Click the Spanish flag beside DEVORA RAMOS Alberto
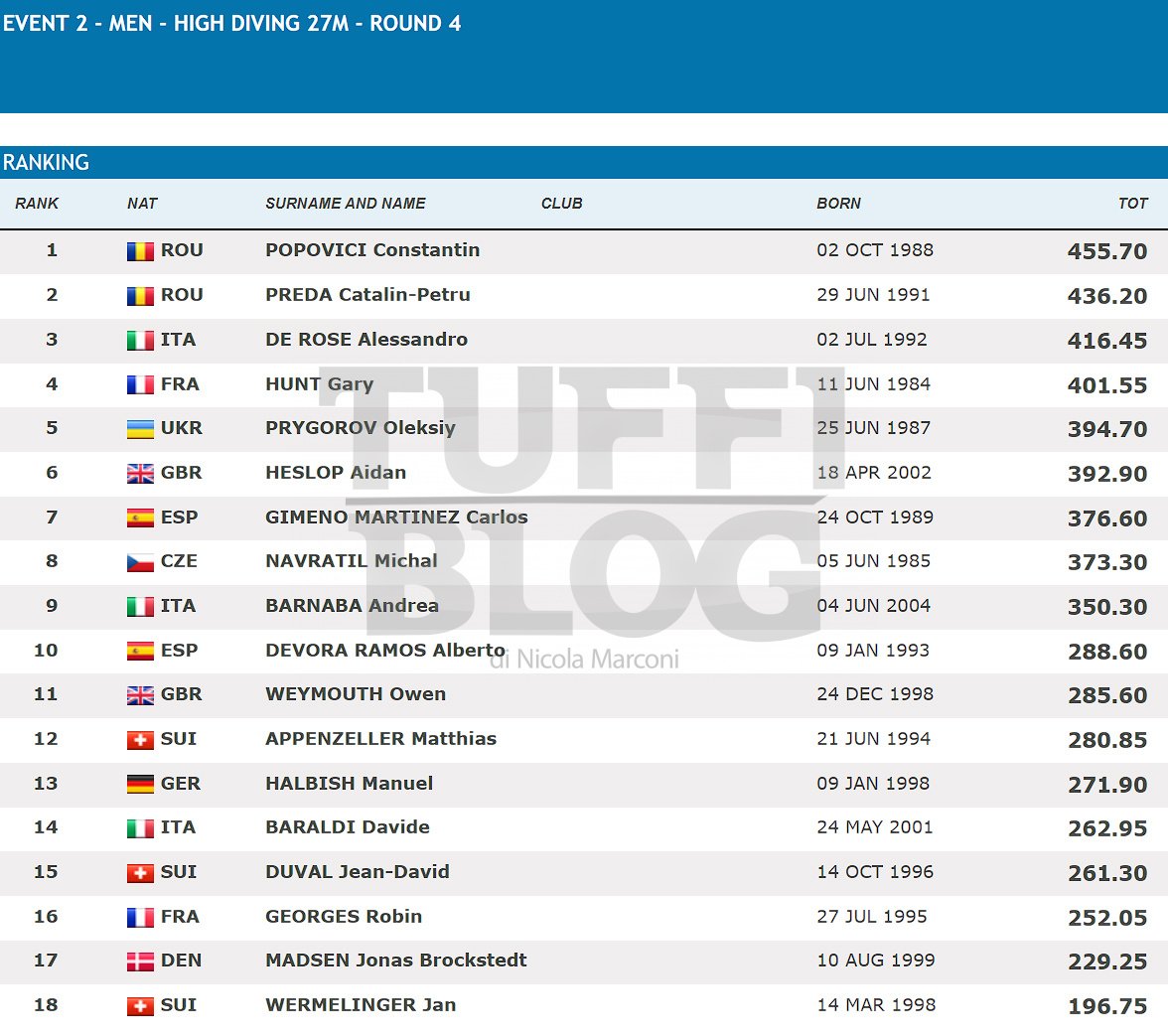1168x1036 pixels. (140, 651)
